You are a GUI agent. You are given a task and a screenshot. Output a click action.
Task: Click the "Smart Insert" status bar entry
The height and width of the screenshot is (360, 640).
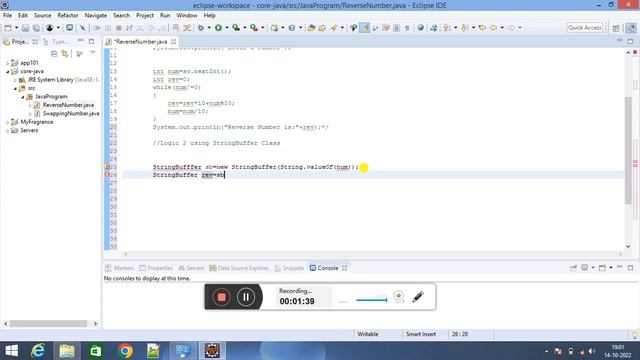tap(421, 334)
